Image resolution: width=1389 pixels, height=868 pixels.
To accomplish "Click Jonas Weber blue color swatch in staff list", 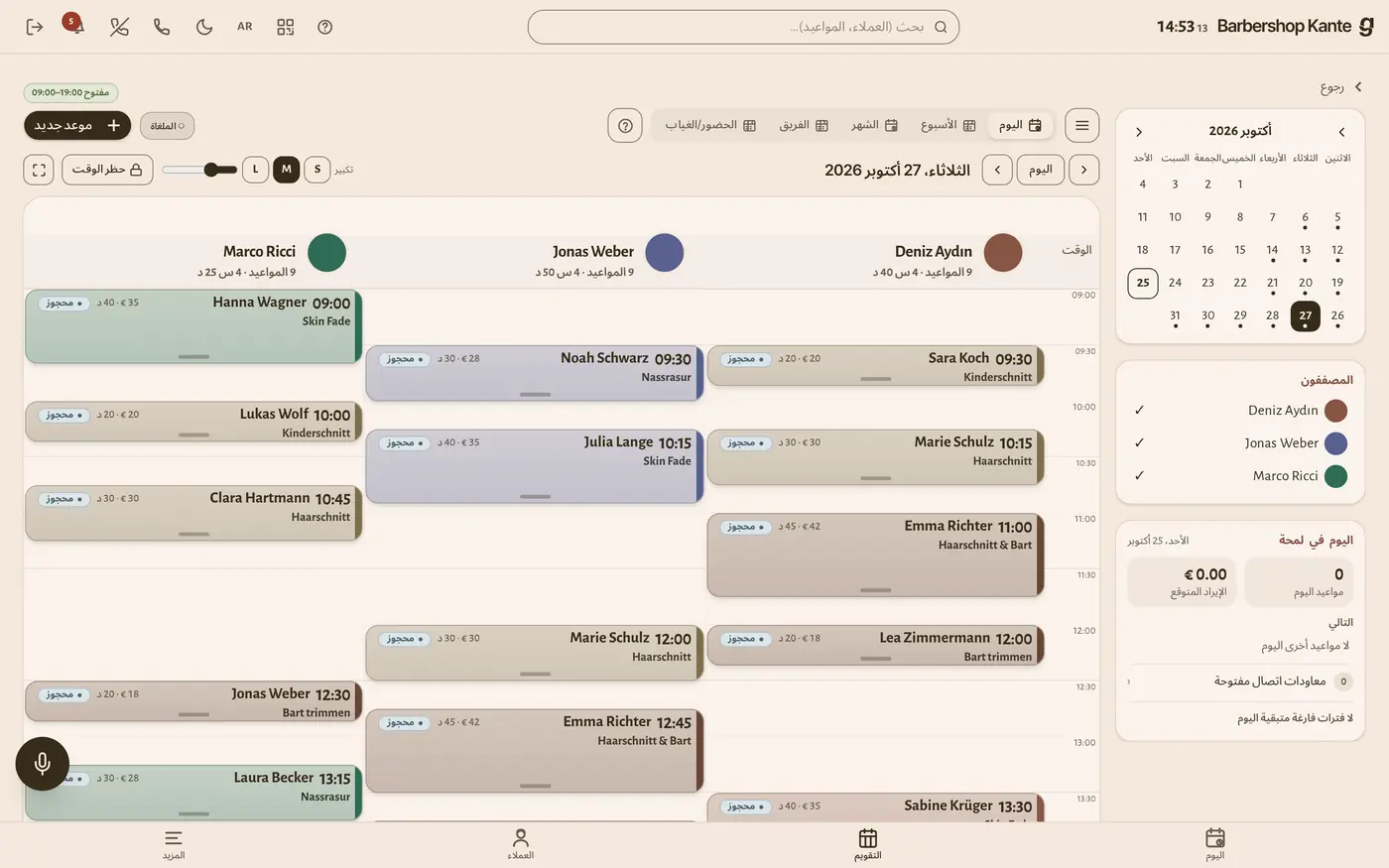I will pyautogui.click(x=1336, y=443).
